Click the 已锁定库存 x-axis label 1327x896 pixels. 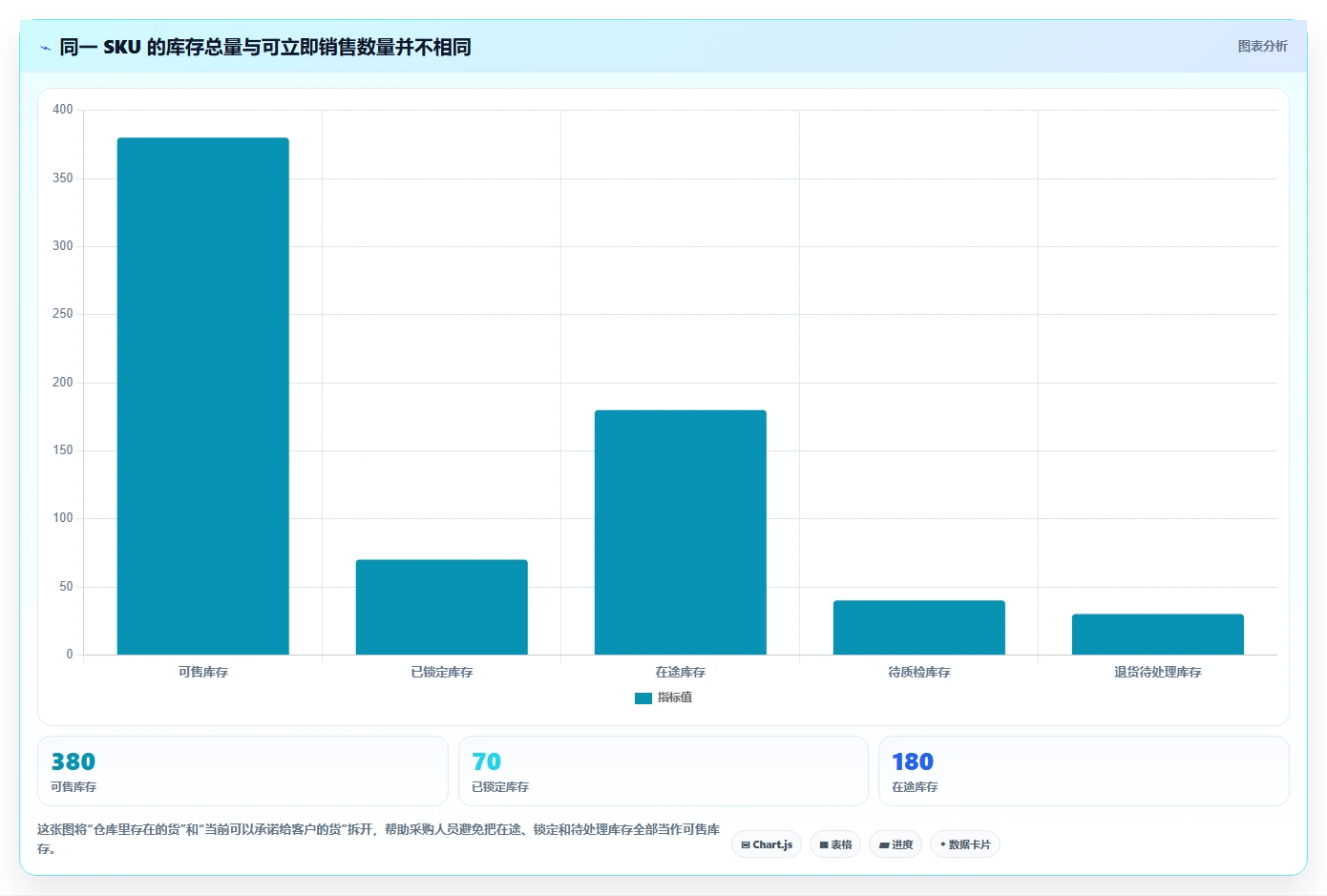point(442,672)
